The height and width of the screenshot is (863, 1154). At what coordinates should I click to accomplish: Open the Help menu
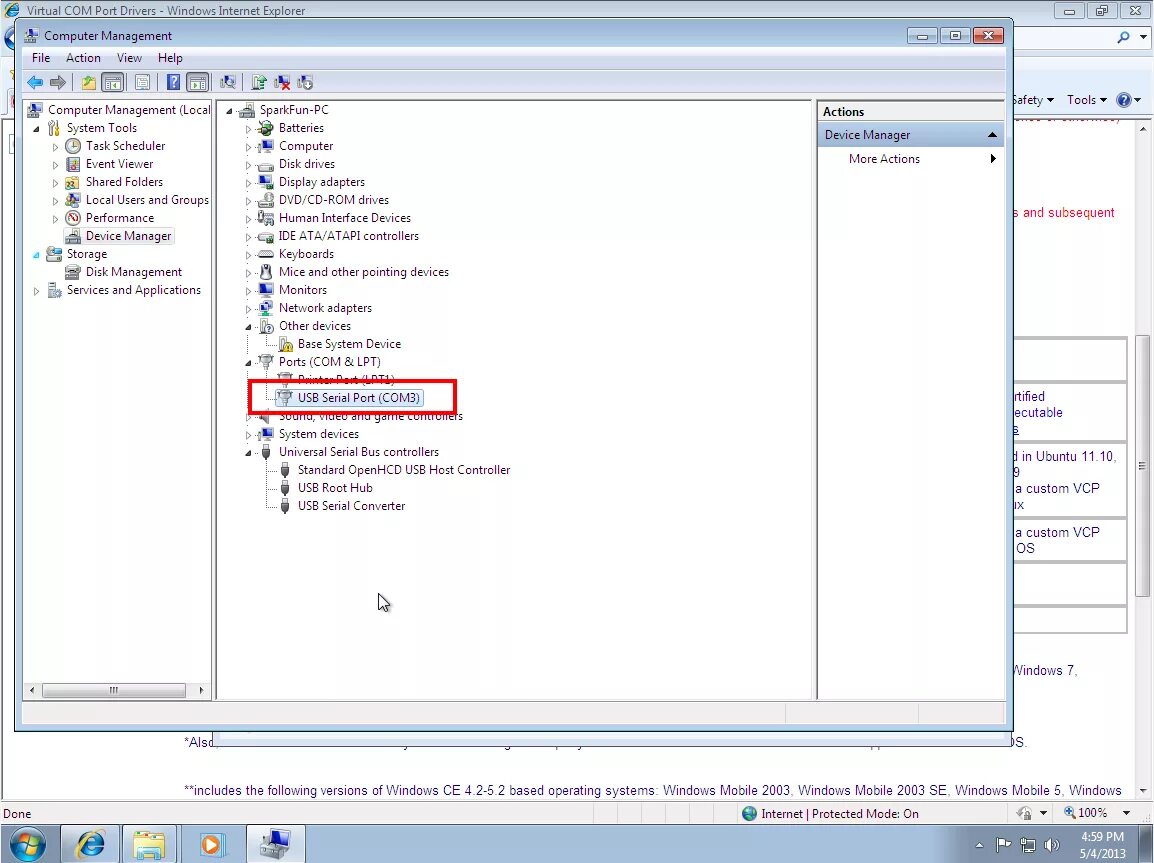[170, 58]
